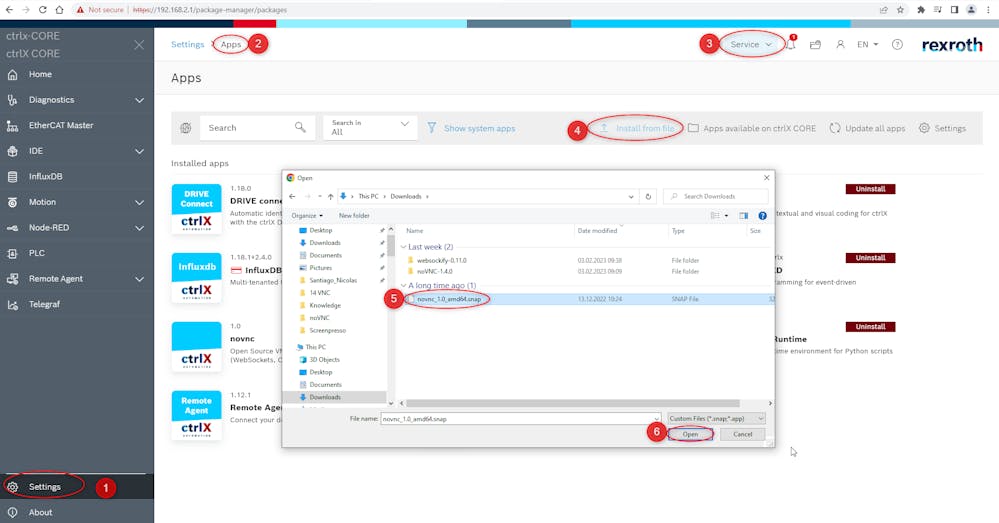
Task: Reload the browser page
Action: pyautogui.click(x=43, y=10)
